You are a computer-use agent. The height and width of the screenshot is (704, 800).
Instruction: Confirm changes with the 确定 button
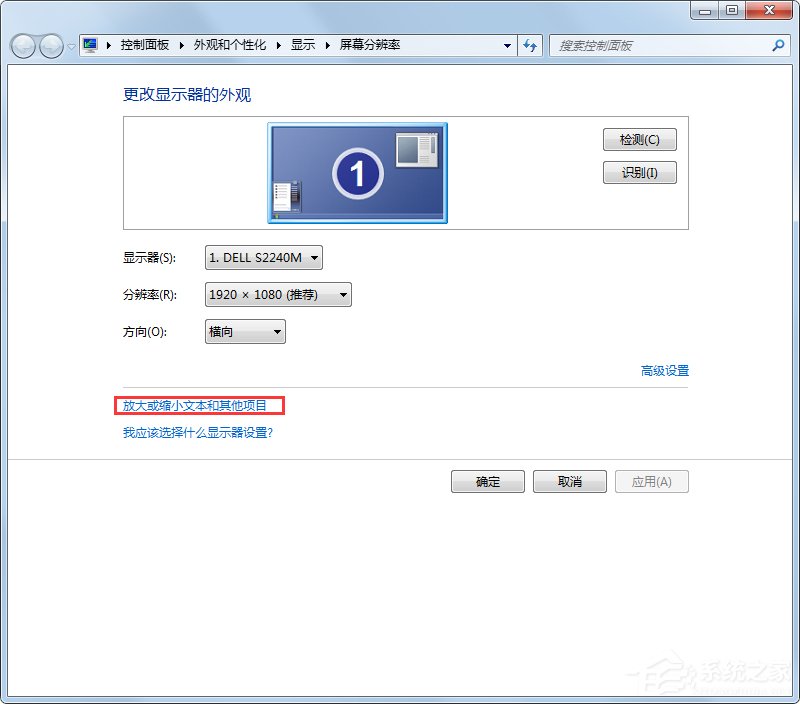tap(487, 481)
